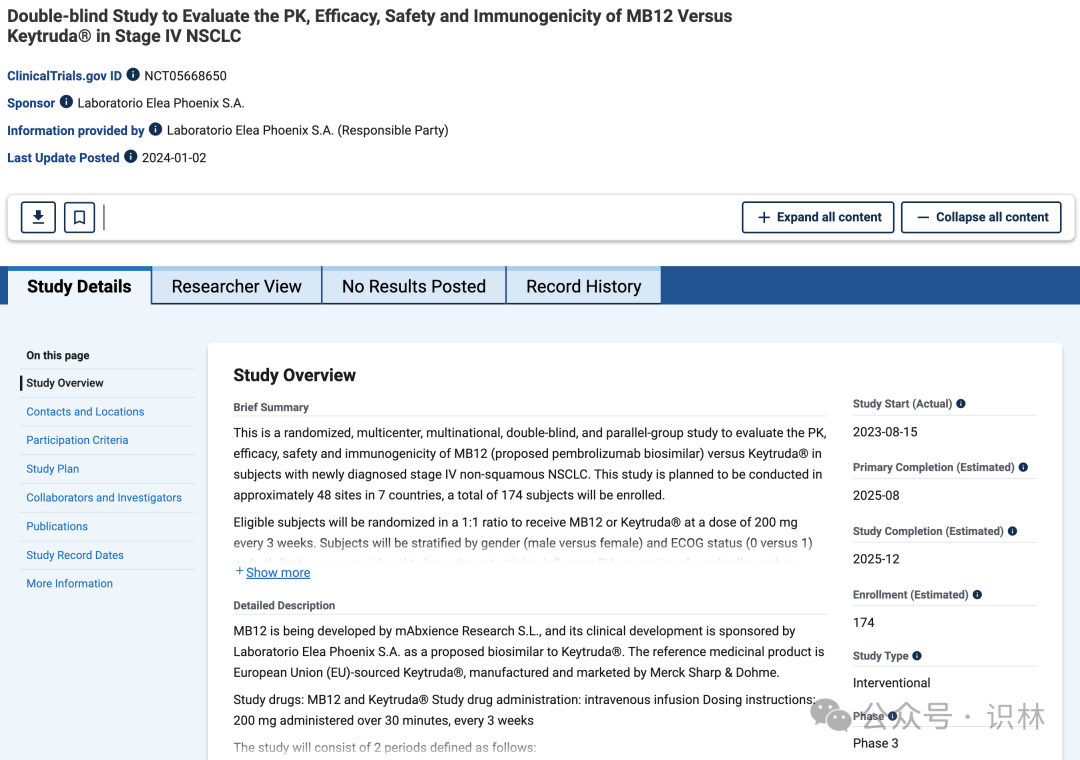Click study completion value 2025-12

tap(876, 559)
